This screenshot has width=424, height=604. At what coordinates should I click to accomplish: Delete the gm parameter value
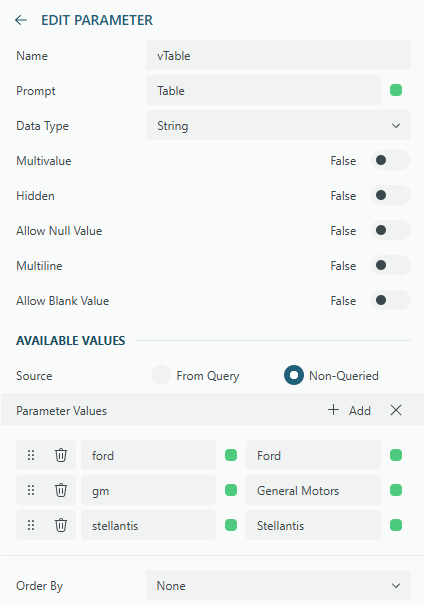(61, 490)
